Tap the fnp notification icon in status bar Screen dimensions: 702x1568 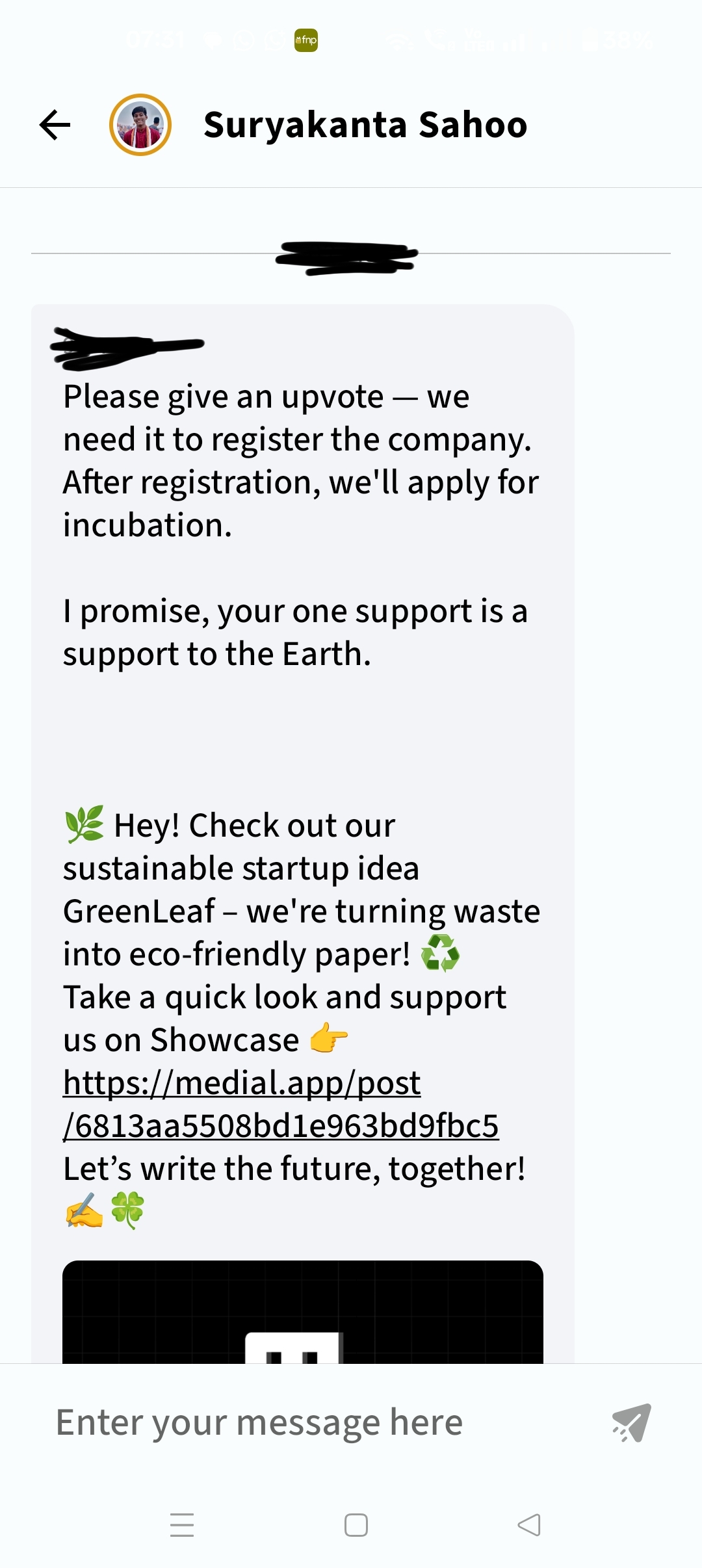306,40
